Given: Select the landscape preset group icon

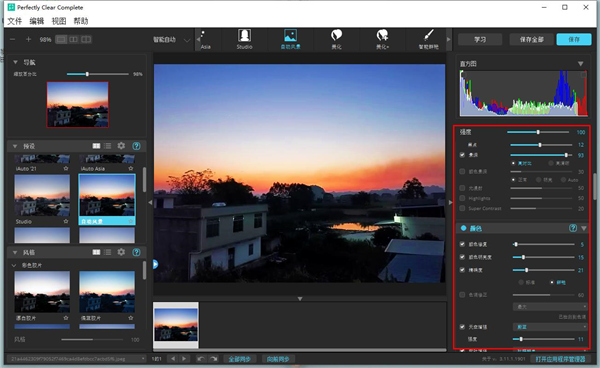Looking at the screenshot, I should (x=290, y=40).
